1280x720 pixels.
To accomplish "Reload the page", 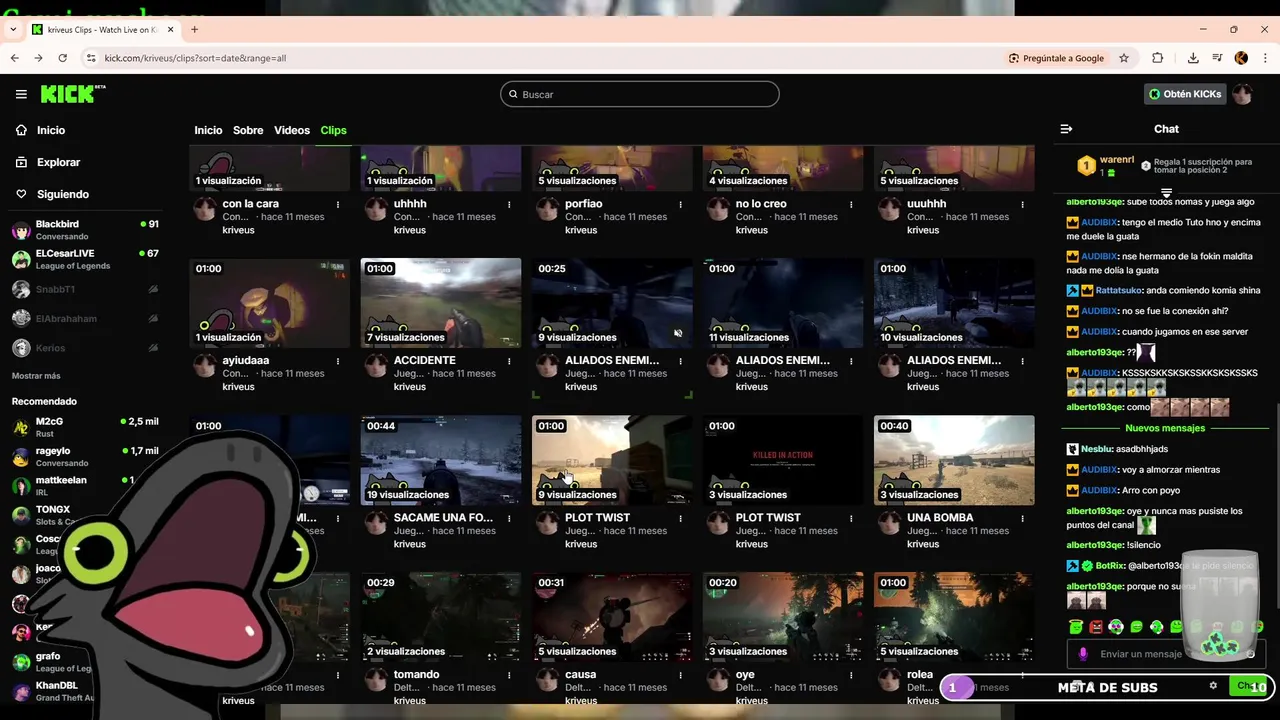I will [x=62, y=58].
